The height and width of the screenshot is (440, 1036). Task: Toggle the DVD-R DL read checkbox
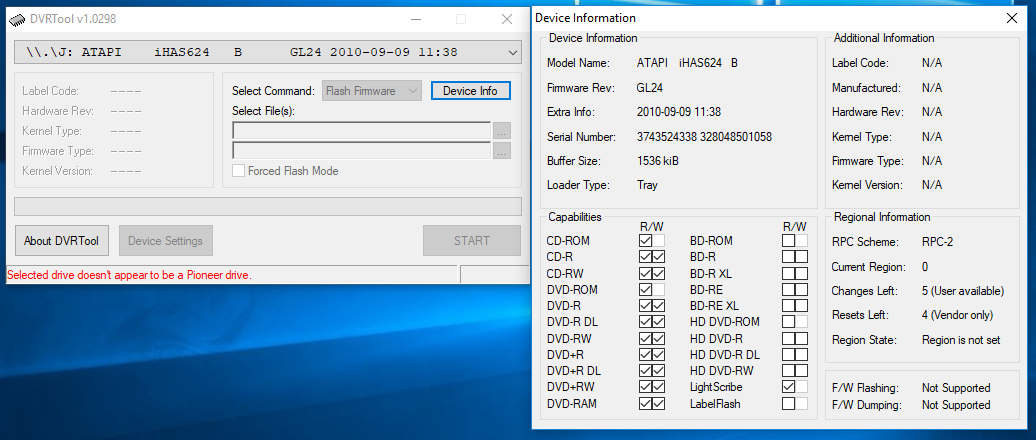(x=646, y=322)
